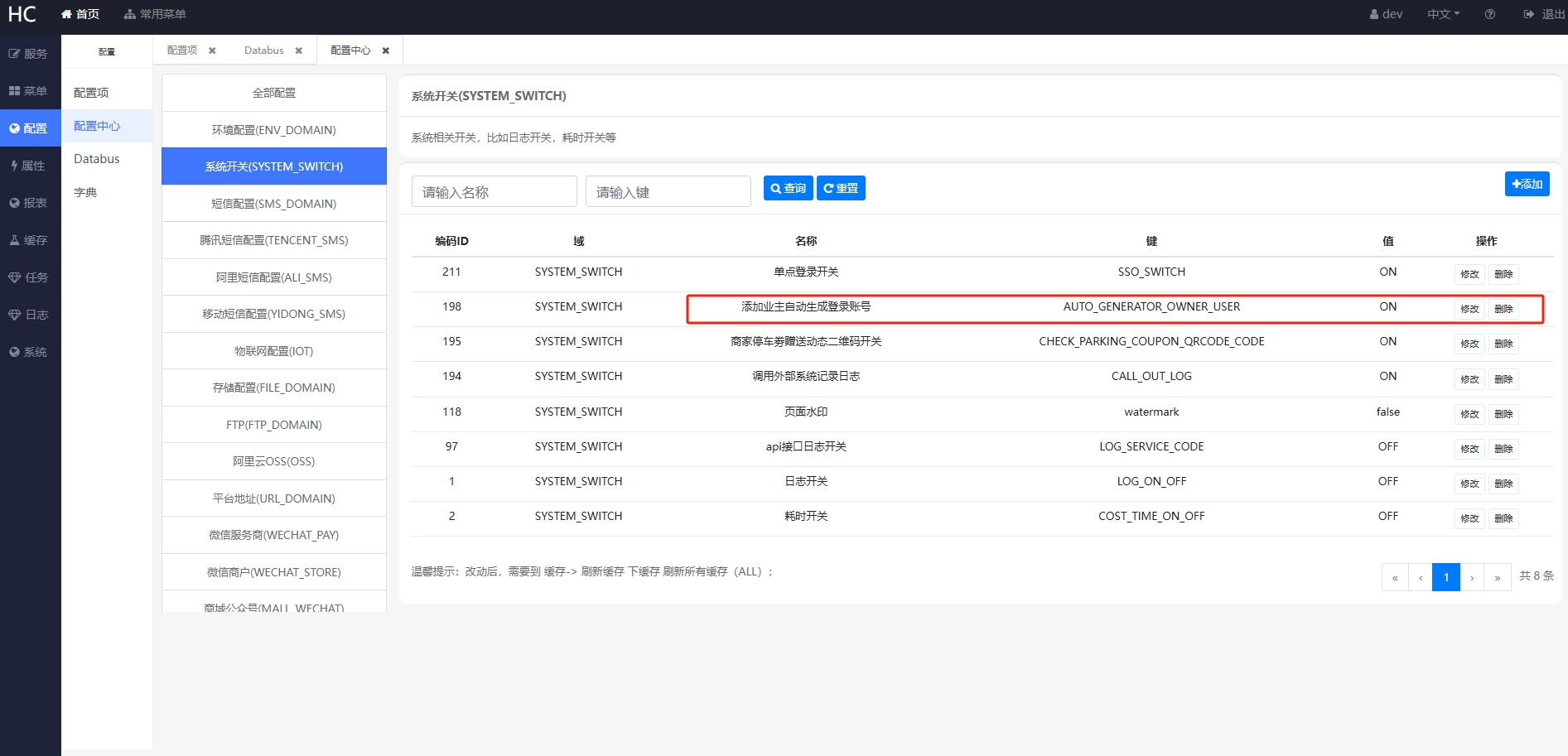Select 存储配置(FILE_DOMAIN) in the list
This screenshot has height=756, width=1568.
pos(274,388)
